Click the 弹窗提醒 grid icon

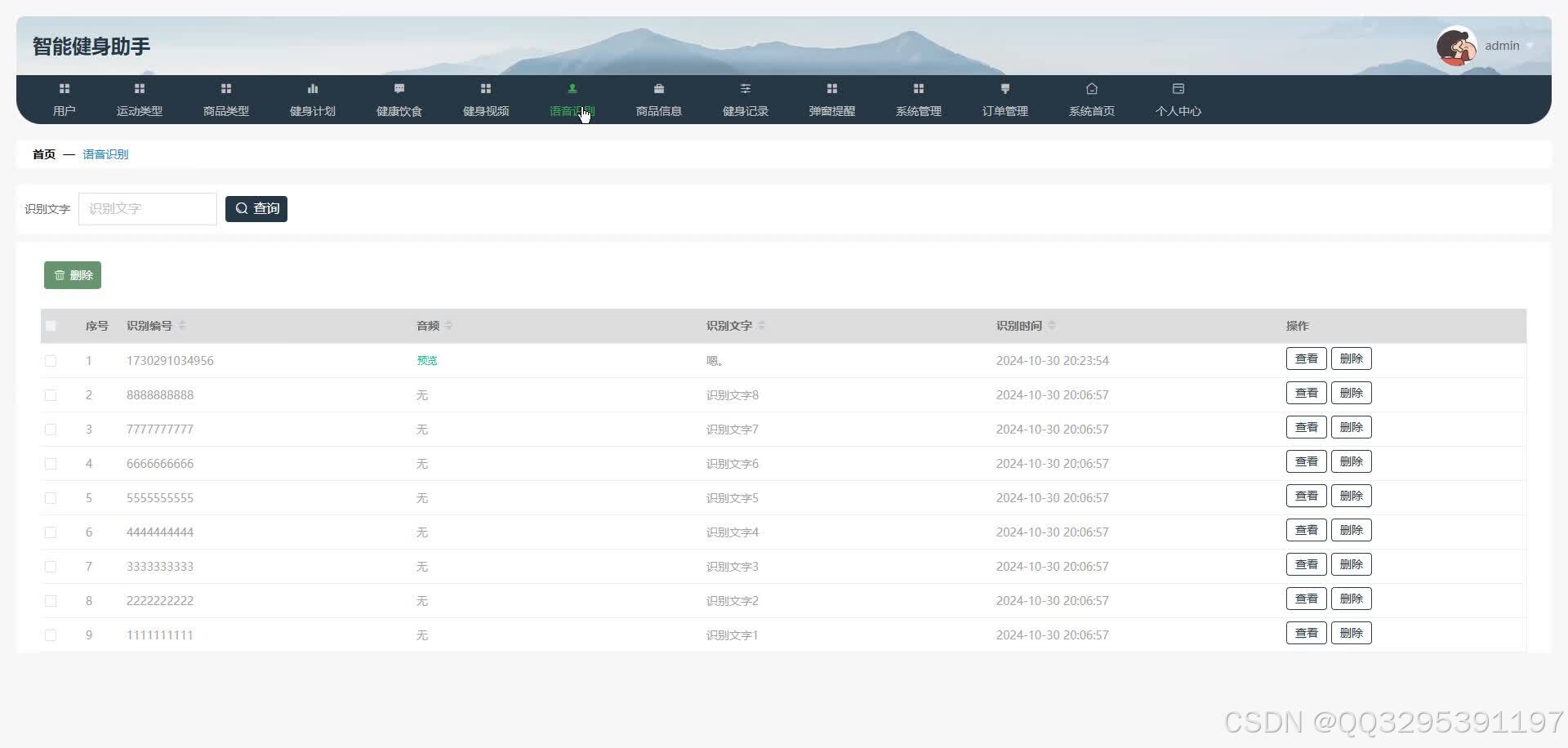[832, 88]
